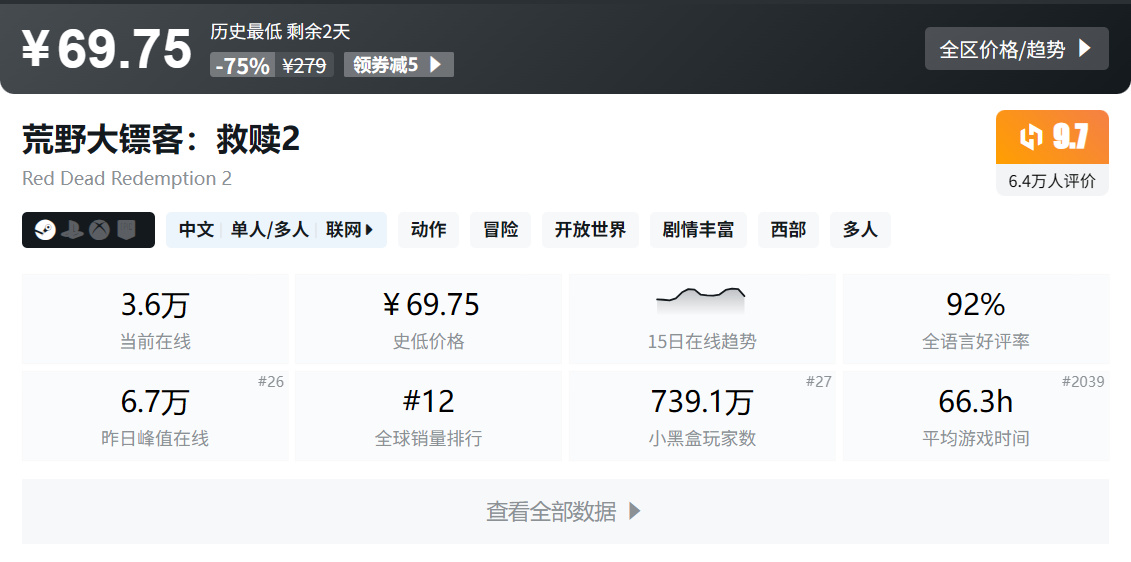Open the 剧情丰富 tag
Viewport: 1131px width, 562px height.
pos(698,230)
